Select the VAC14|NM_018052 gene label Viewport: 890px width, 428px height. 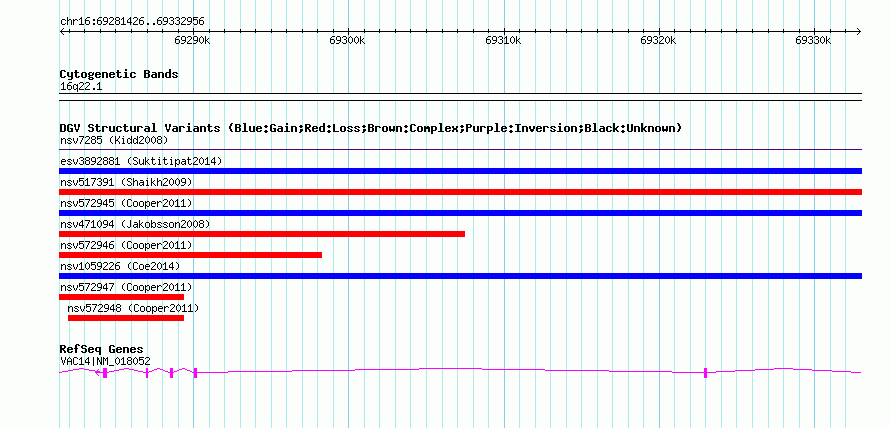[105, 360]
